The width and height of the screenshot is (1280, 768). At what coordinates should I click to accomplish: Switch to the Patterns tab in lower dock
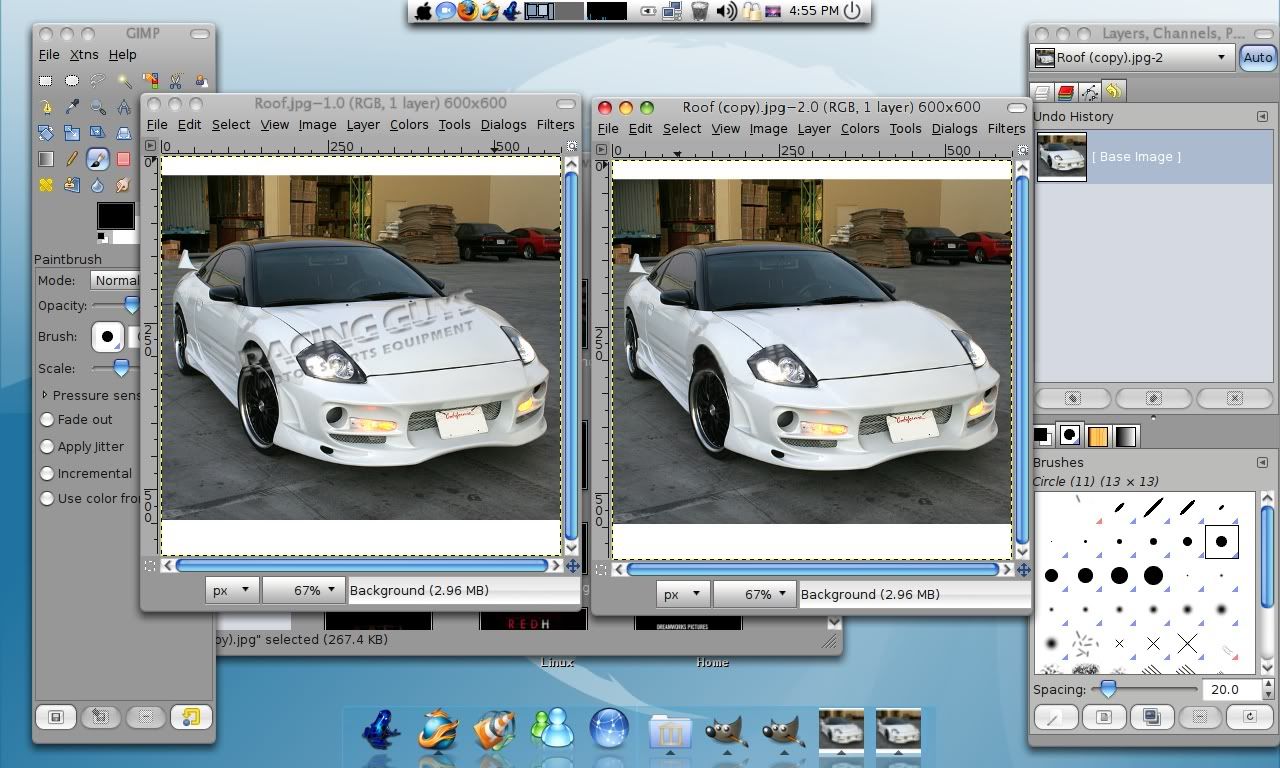pos(1098,436)
